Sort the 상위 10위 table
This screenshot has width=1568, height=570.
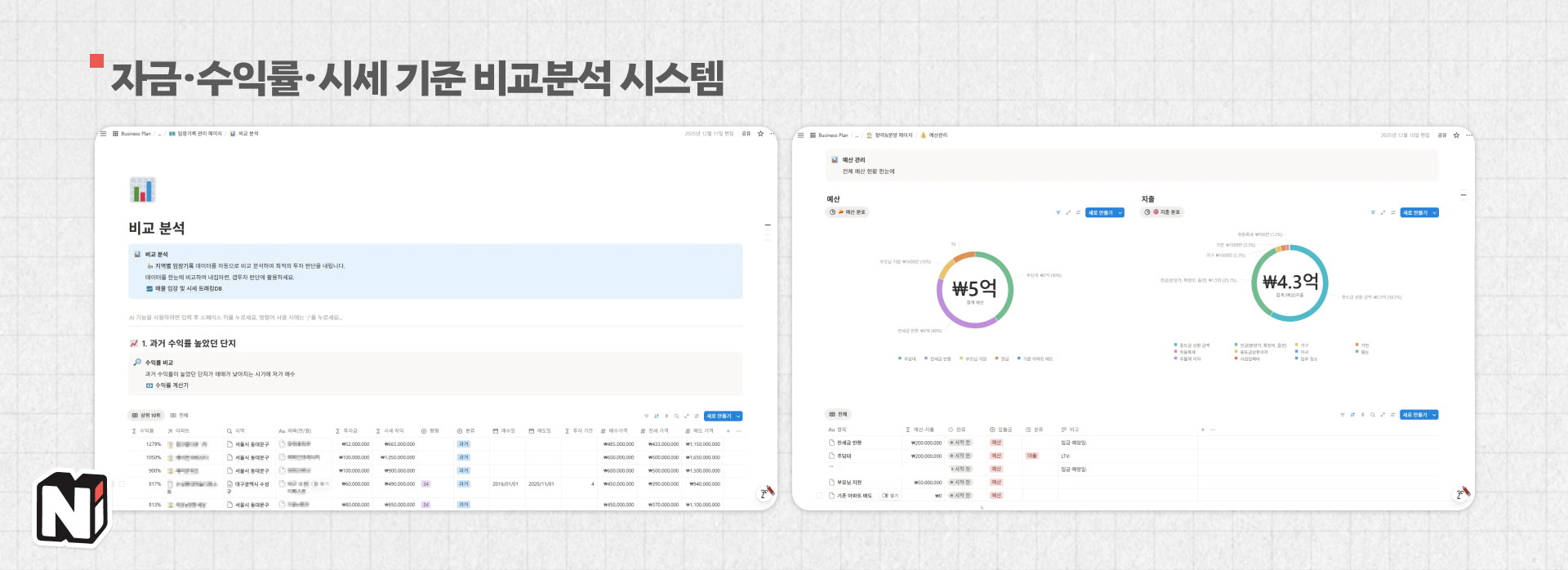(657, 416)
